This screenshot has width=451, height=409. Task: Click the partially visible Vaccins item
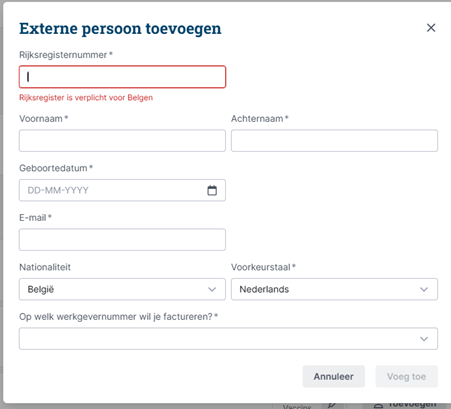[x=297, y=406]
